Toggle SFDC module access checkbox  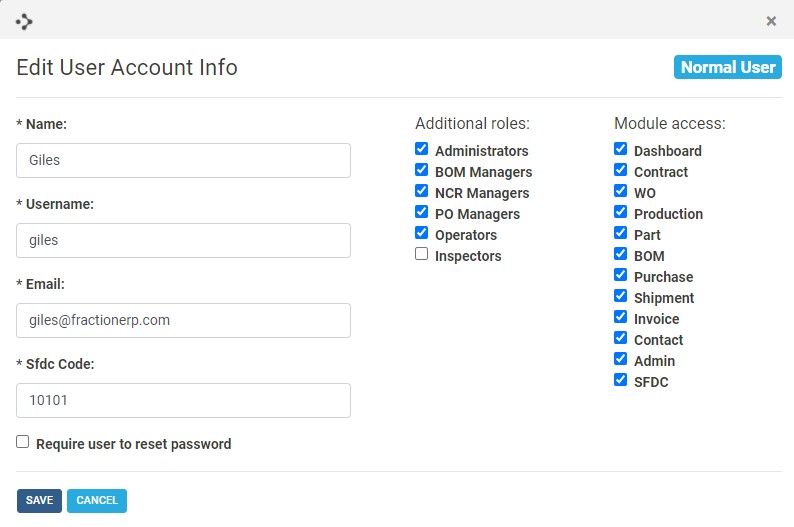621,381
